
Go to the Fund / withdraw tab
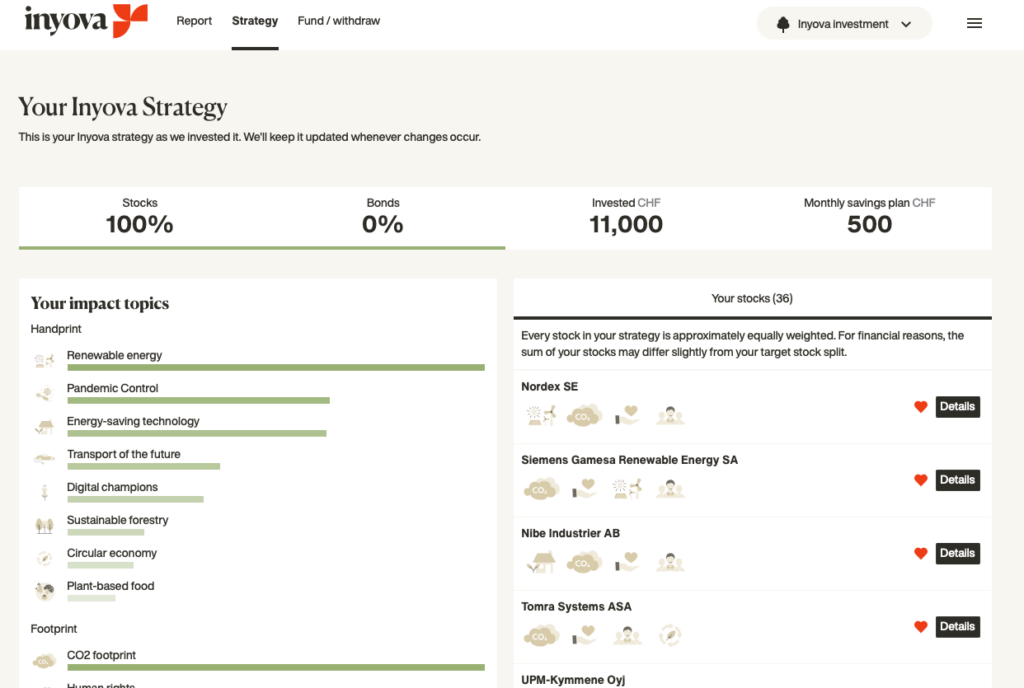coord(338,21)
